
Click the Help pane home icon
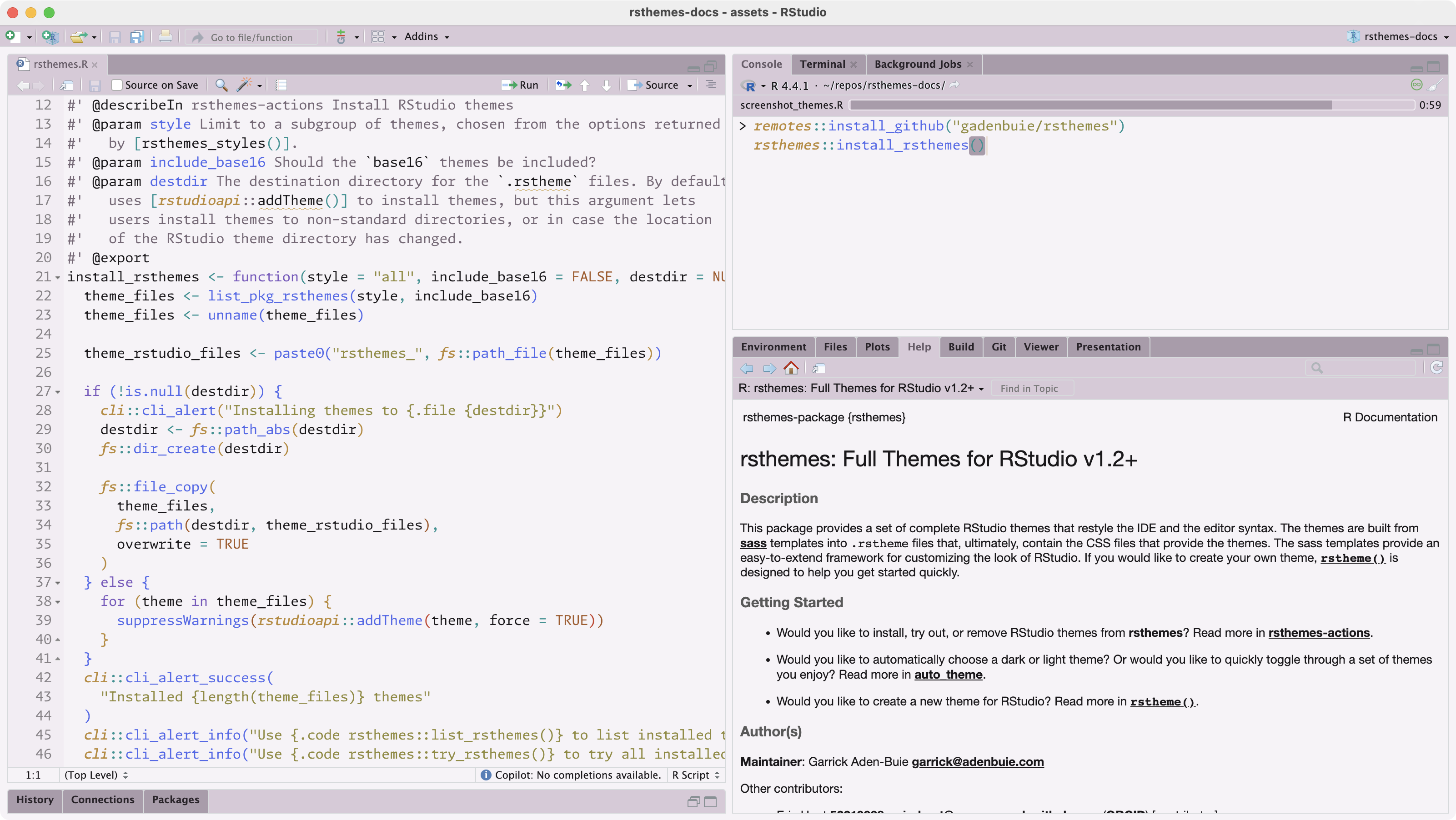pos(791,369)
